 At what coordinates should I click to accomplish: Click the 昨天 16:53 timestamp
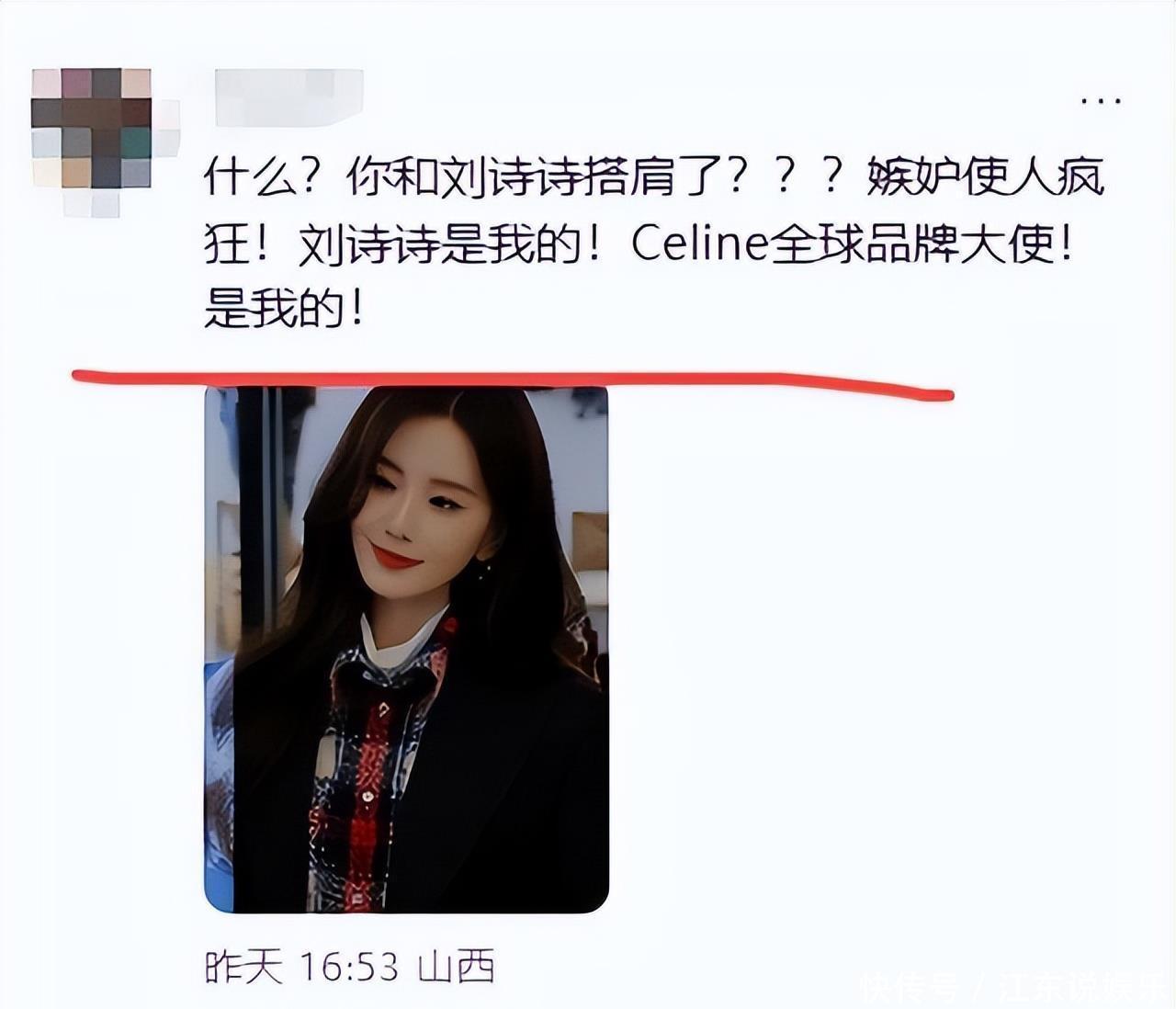[301, 966]
